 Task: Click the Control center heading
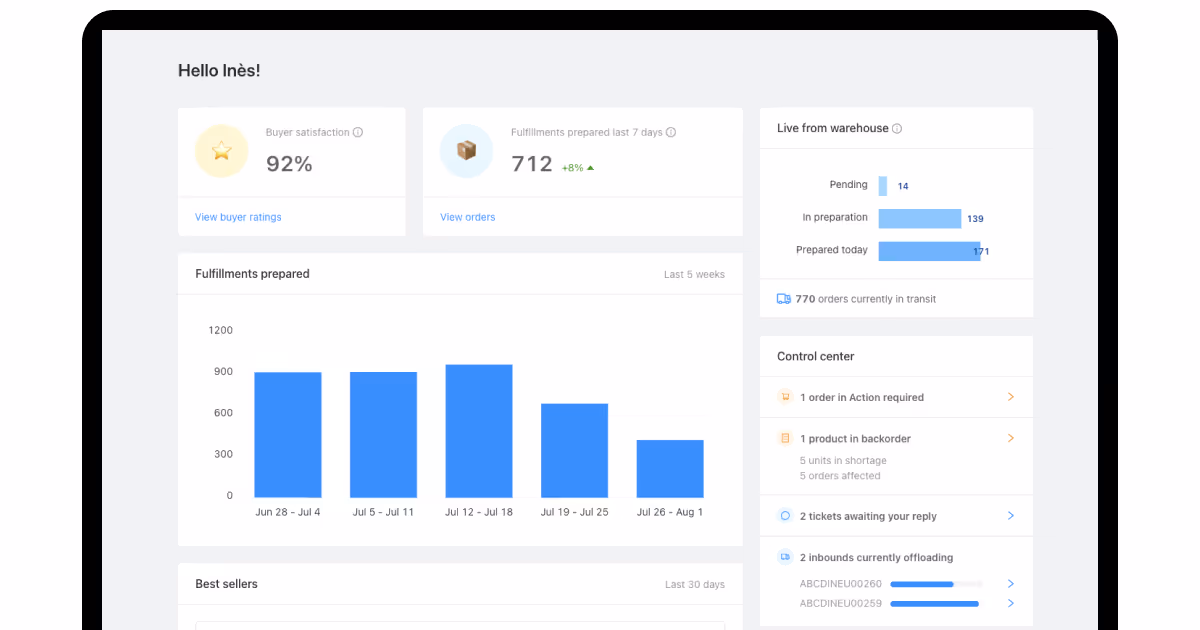(x=816, y=356)
